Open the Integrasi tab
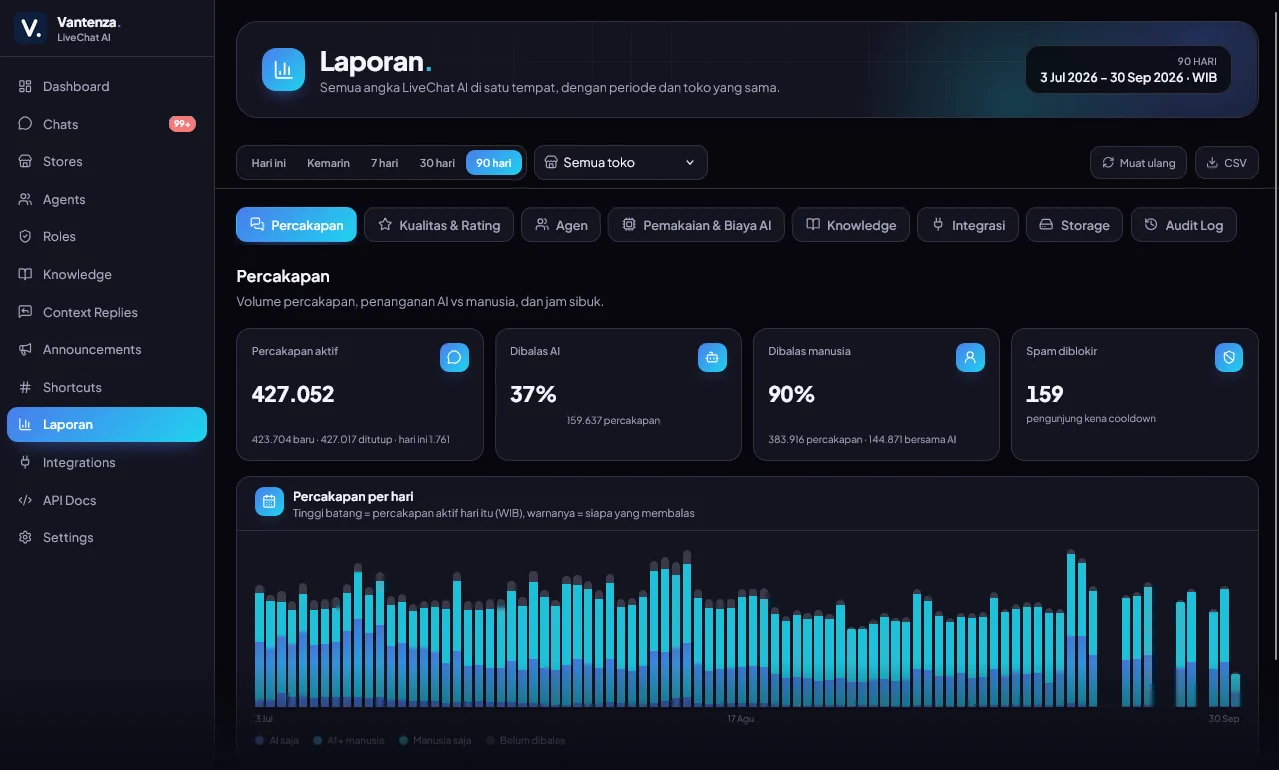The image size is (1279, 770). [968, 225]
